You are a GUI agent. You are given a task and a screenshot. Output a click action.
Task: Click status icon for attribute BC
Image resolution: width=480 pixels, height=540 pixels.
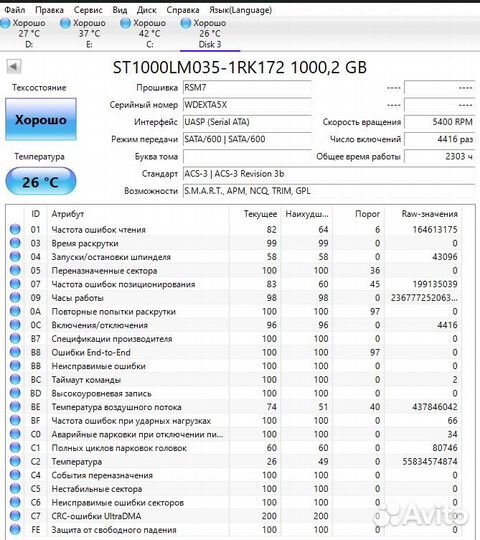[15, 380]
